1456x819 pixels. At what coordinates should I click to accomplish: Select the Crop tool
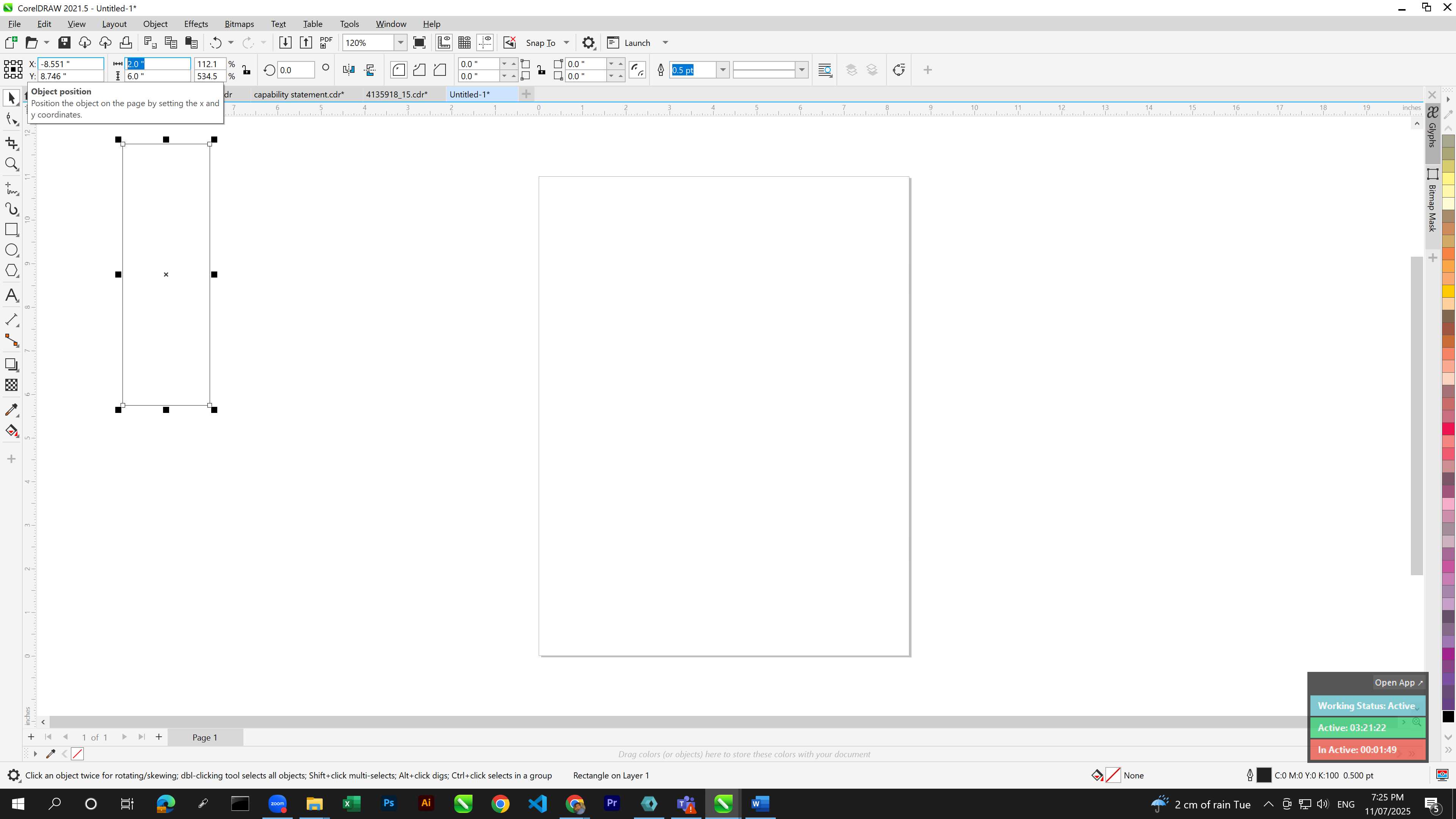pyautogui.click(x=11, y=144)
